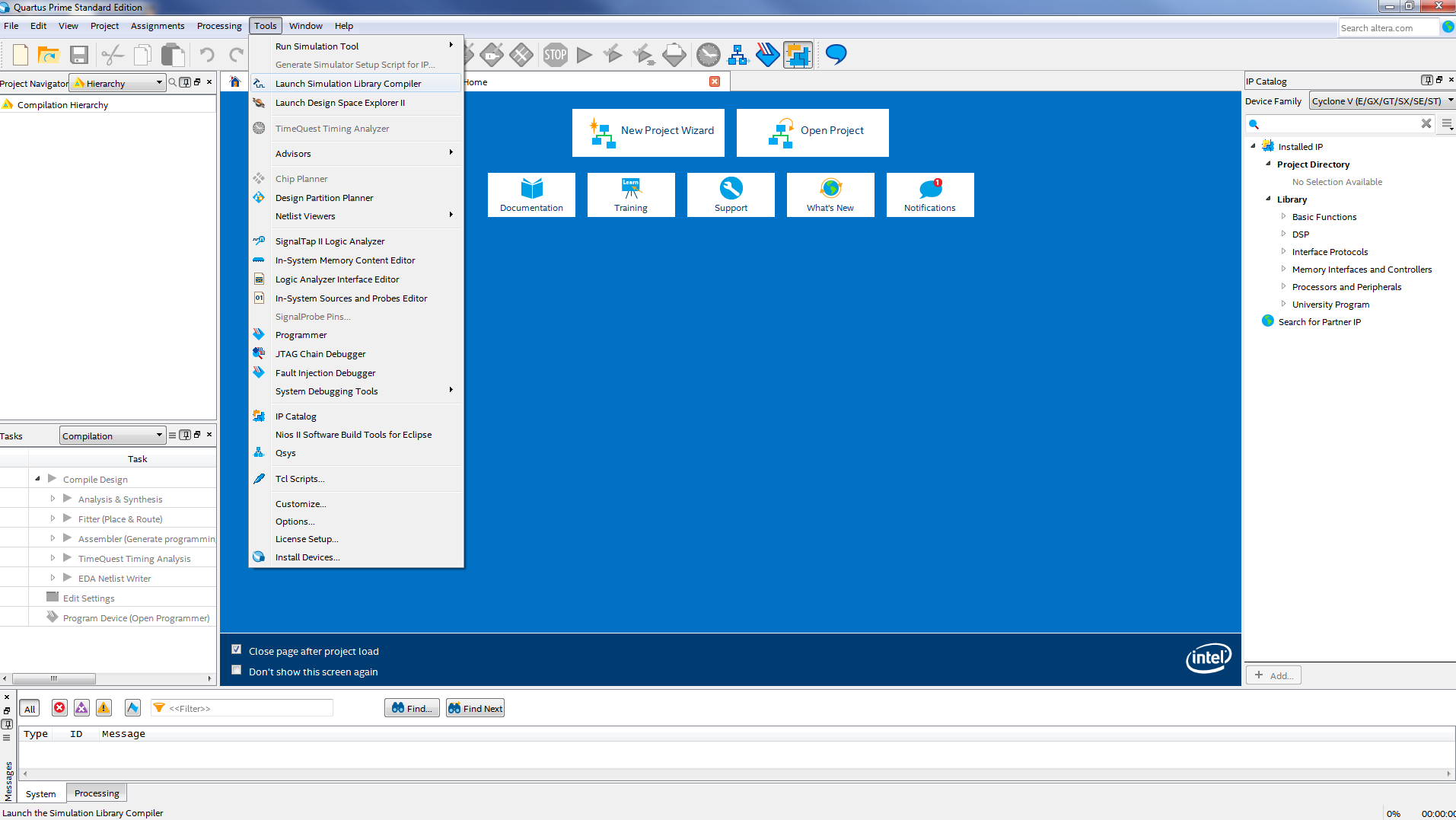The height and width of the screenshot is (820, 1456).
Task: Show warning messages filter icon
Action: pos(104,708)
